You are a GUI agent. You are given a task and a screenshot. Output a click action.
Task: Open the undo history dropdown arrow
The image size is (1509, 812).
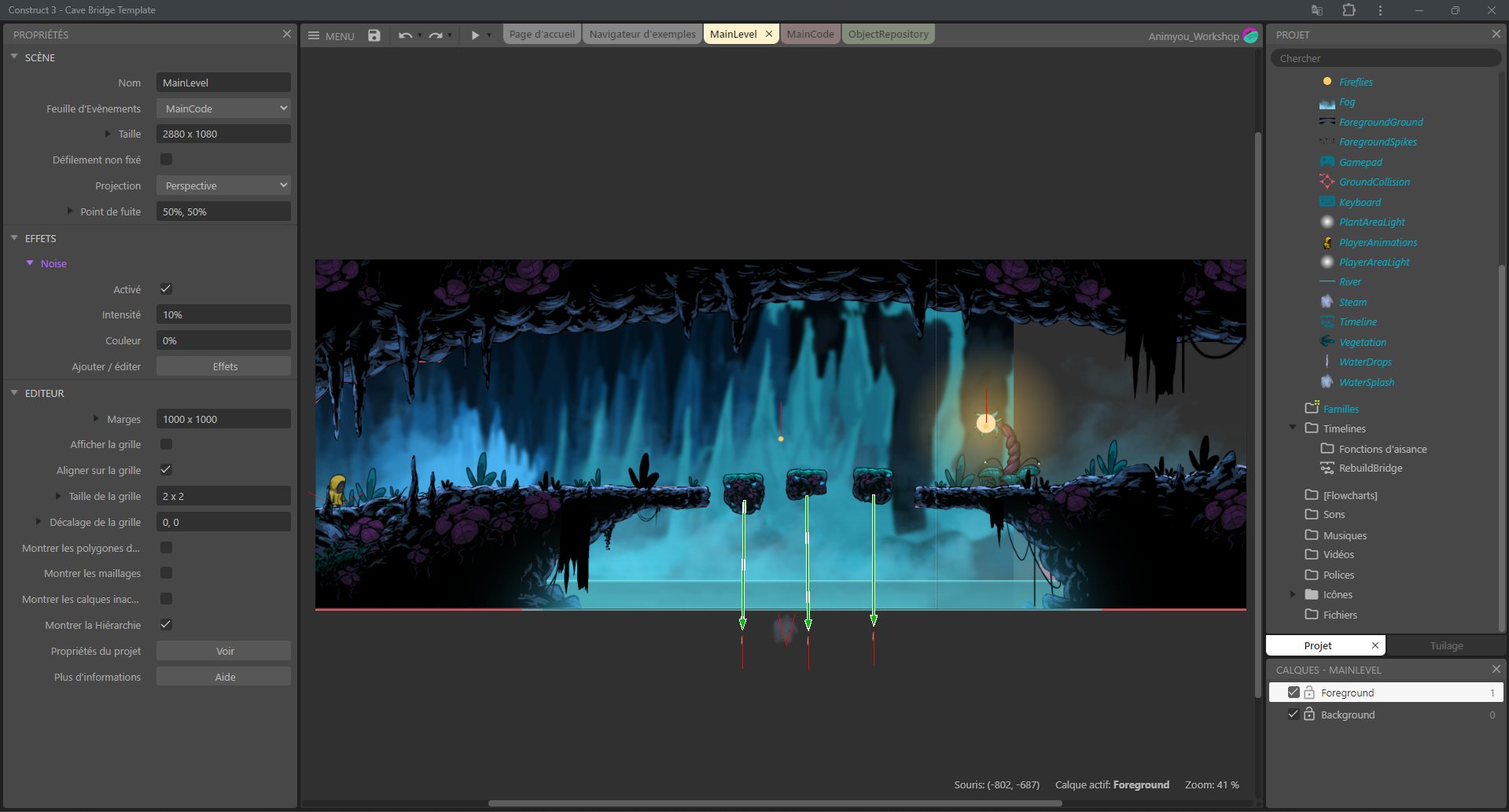click(420, 35)
